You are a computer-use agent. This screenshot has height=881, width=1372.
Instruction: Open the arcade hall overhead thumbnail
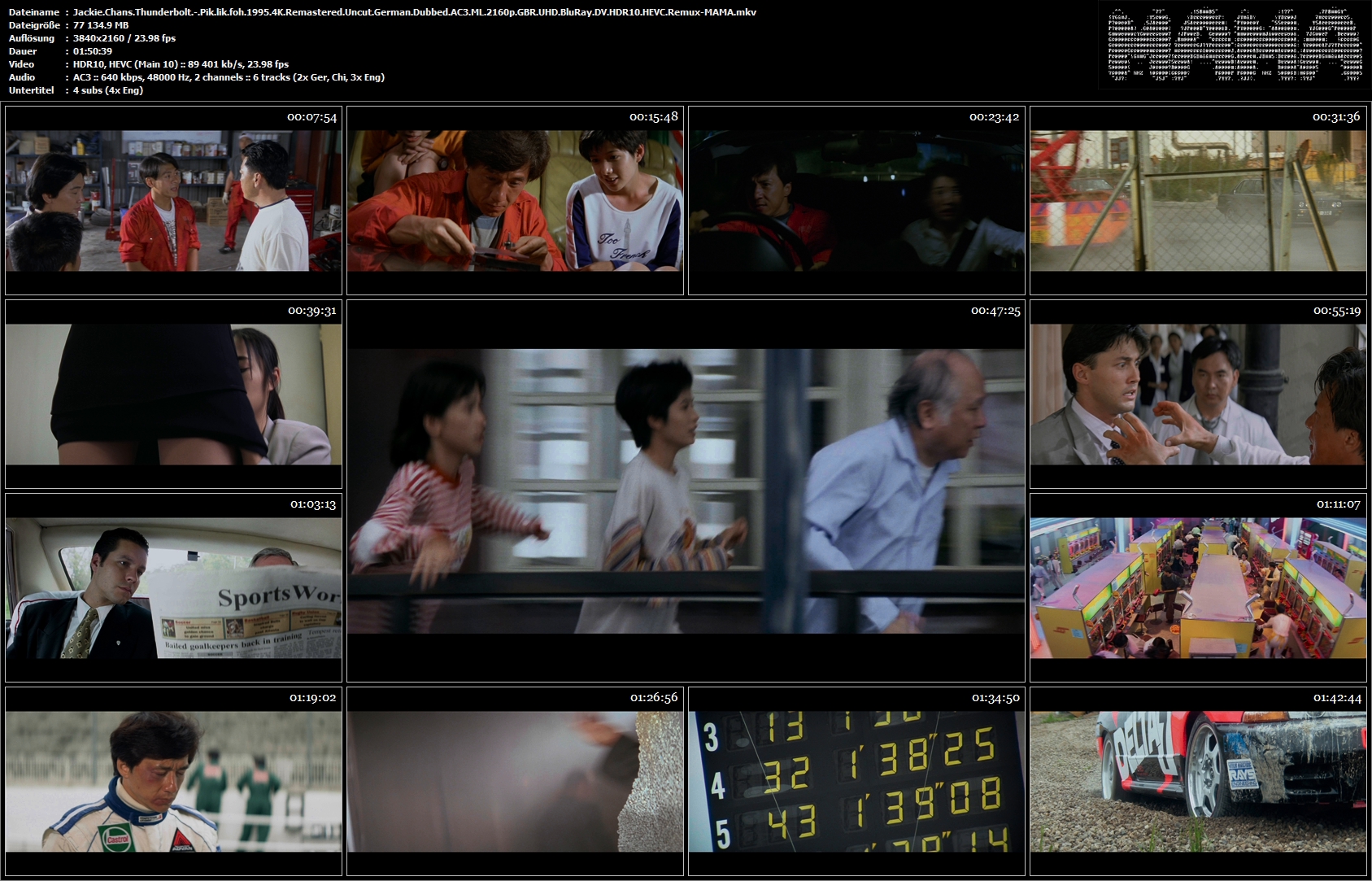[1198, 588]
